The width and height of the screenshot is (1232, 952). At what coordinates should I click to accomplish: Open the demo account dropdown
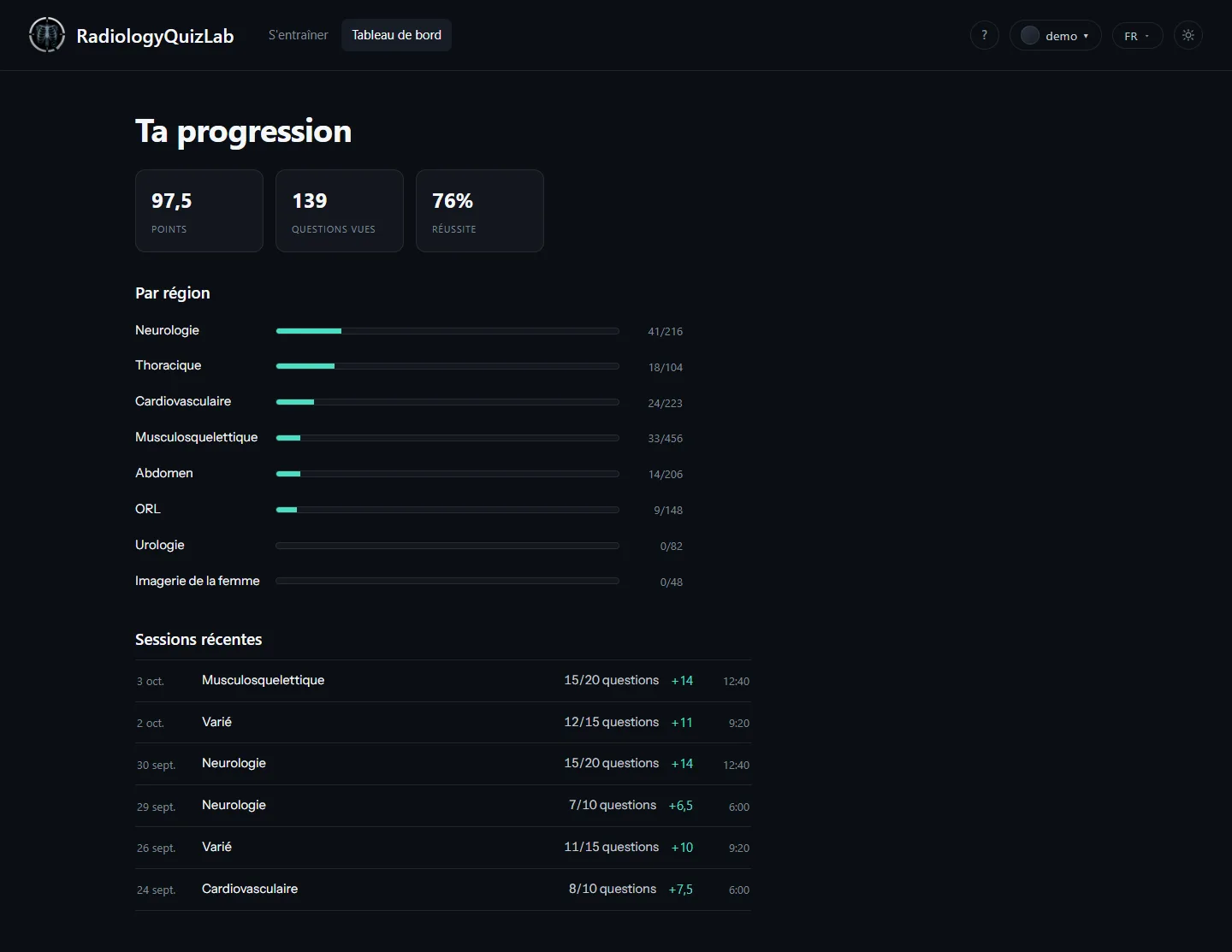[x=1055, y=35]
